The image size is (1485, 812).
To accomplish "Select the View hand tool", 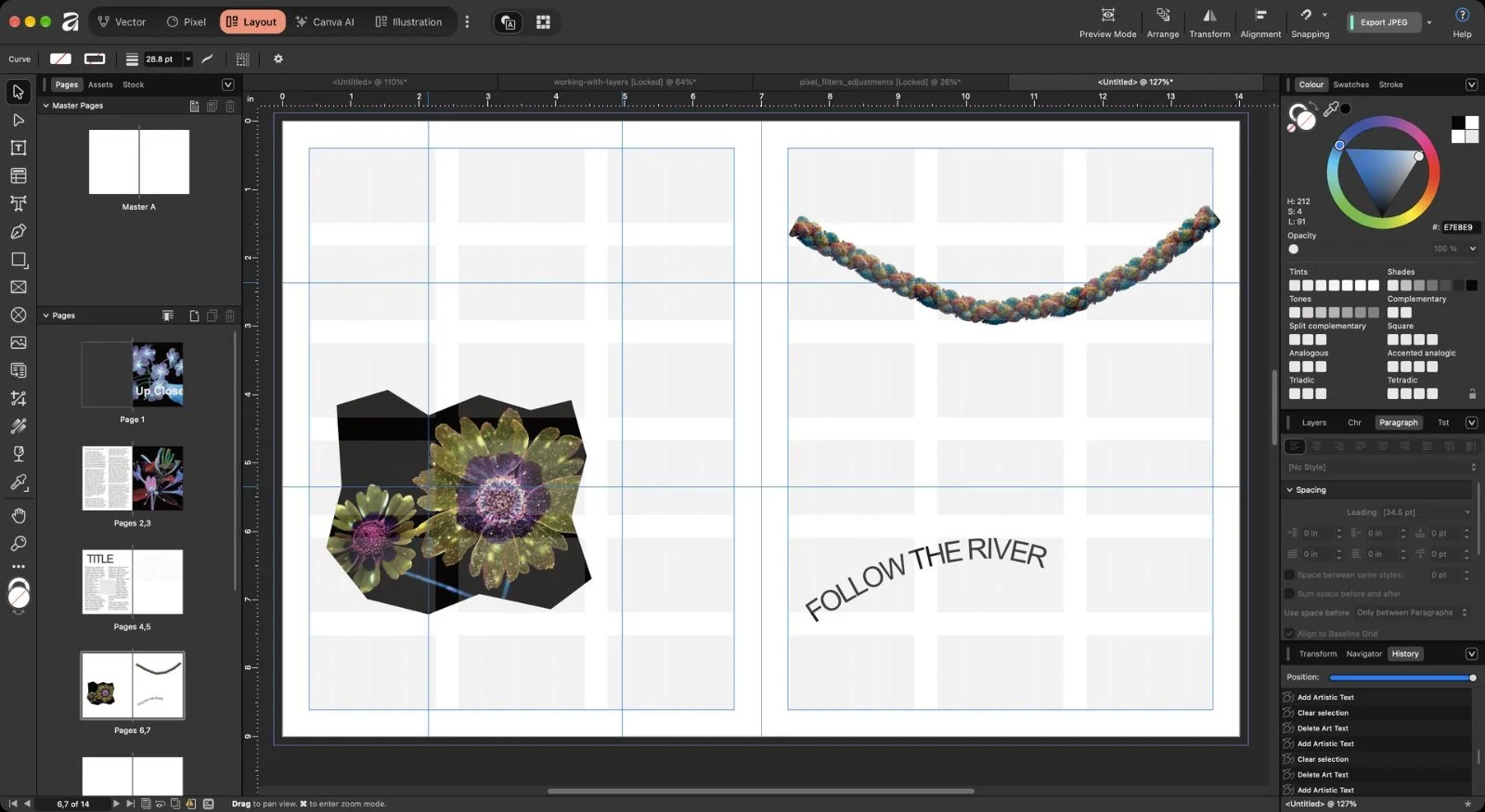I will coord(18,516).
